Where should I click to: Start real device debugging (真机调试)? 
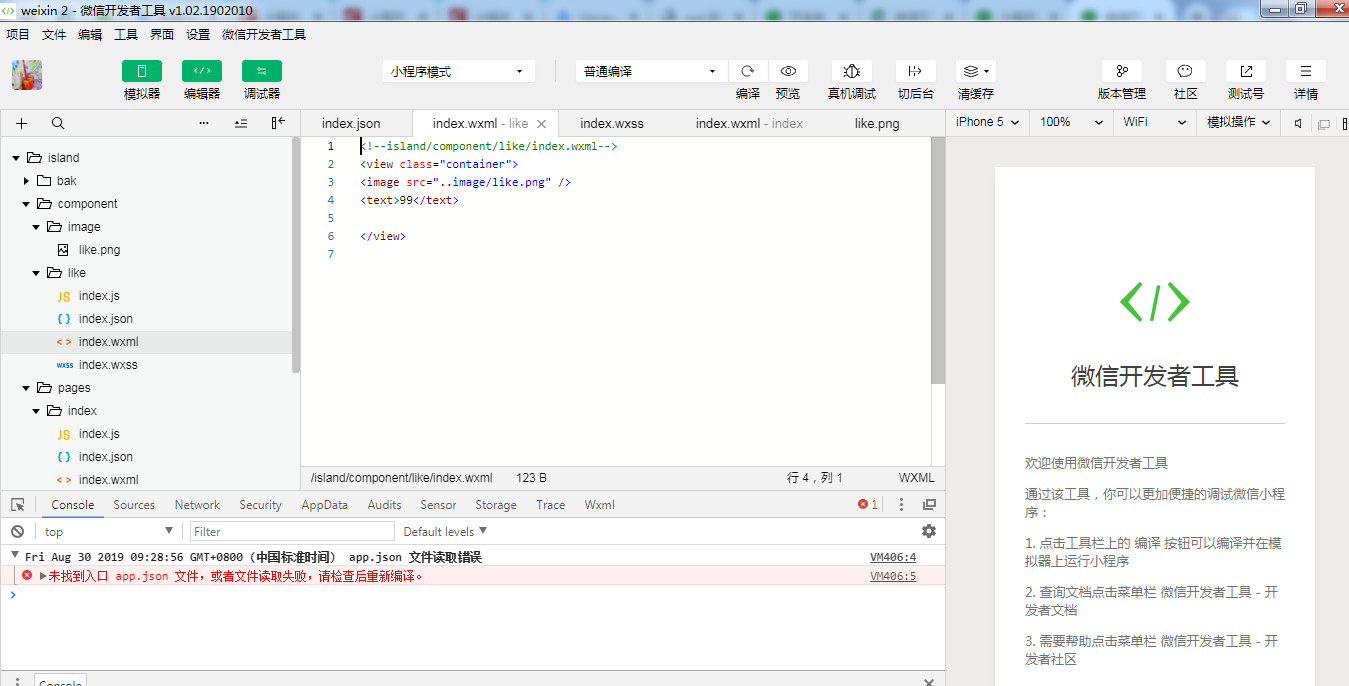tap(852, 71)
